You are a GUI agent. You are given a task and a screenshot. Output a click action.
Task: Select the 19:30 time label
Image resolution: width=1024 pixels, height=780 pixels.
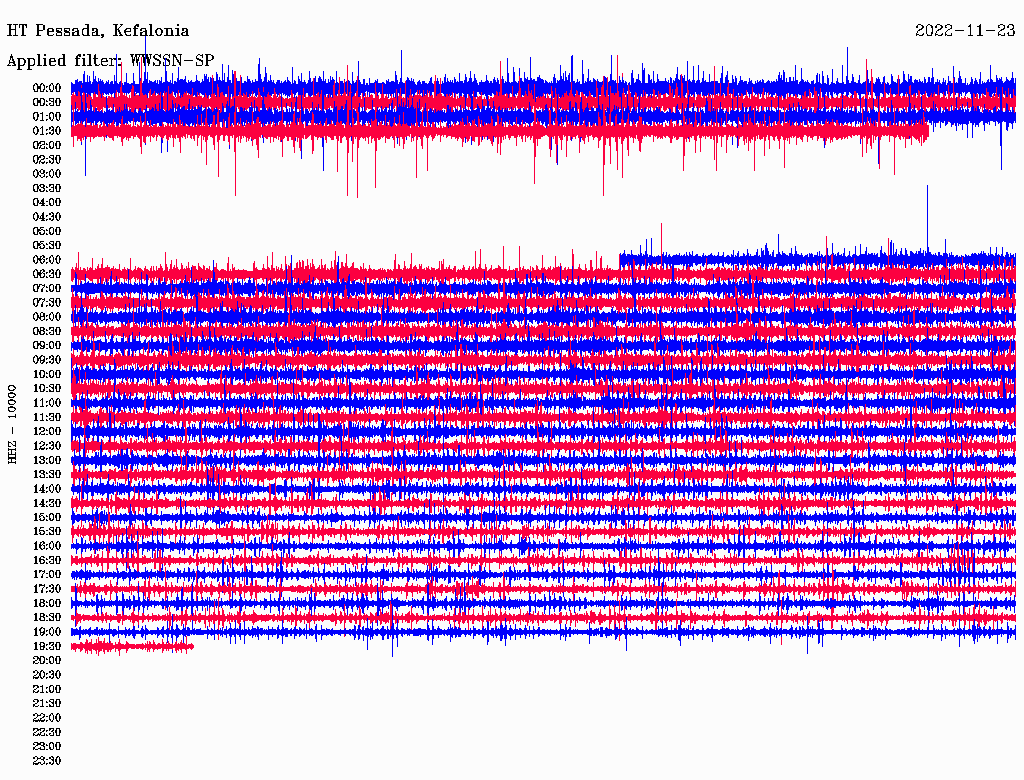(x=47, y=646)
